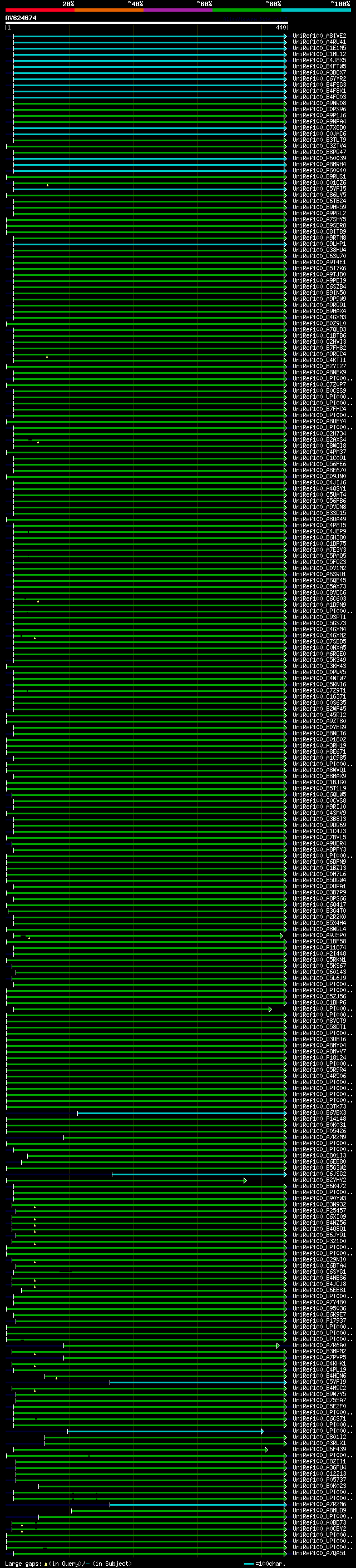Click the green arrowhead for UniRef100_B2YHY2

[x=245, y=1180]
